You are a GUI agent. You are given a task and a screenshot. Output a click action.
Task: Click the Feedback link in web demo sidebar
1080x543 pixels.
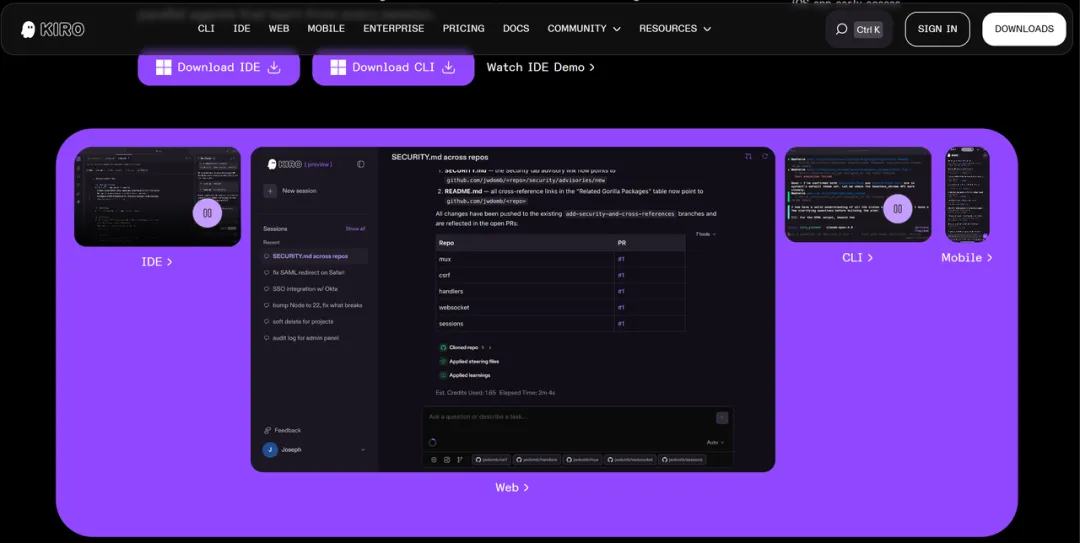(x=282, y=430)
